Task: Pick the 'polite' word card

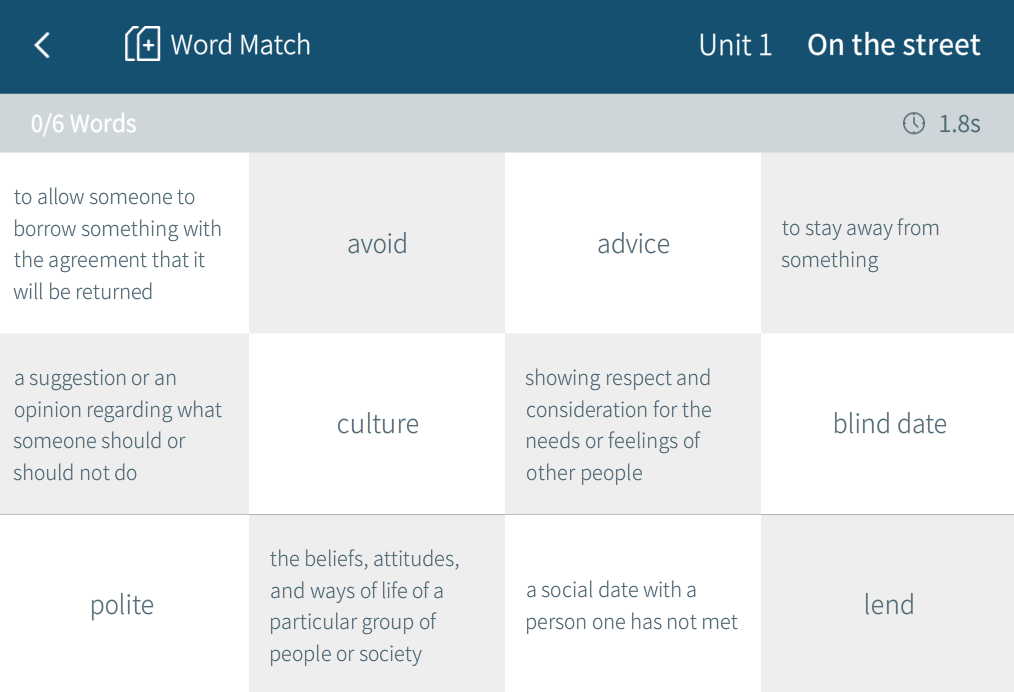Action: coord(122,605)
